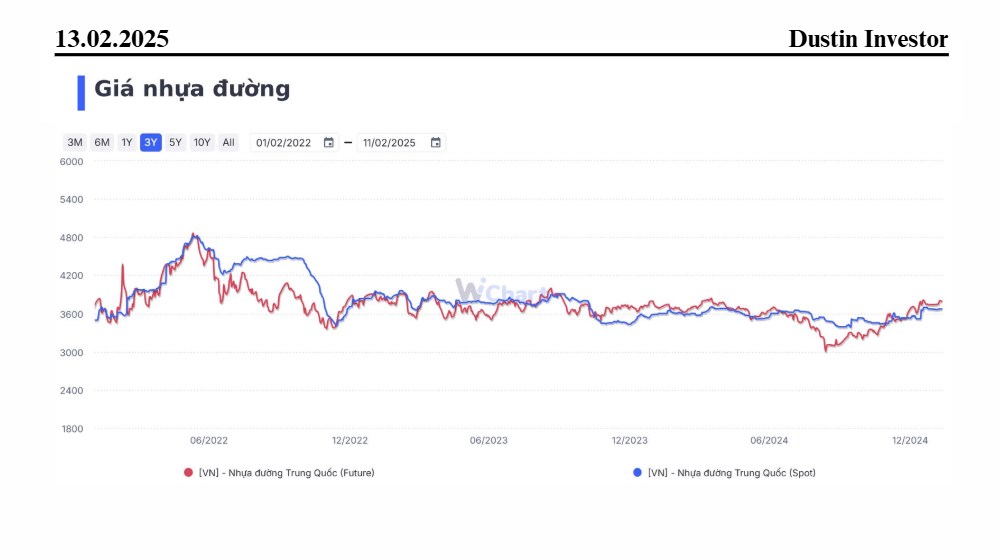The height and width of the screenshot is (560, 1000).
Task: Switch to the 1Y time range
Action: click(x=127, y=142)
